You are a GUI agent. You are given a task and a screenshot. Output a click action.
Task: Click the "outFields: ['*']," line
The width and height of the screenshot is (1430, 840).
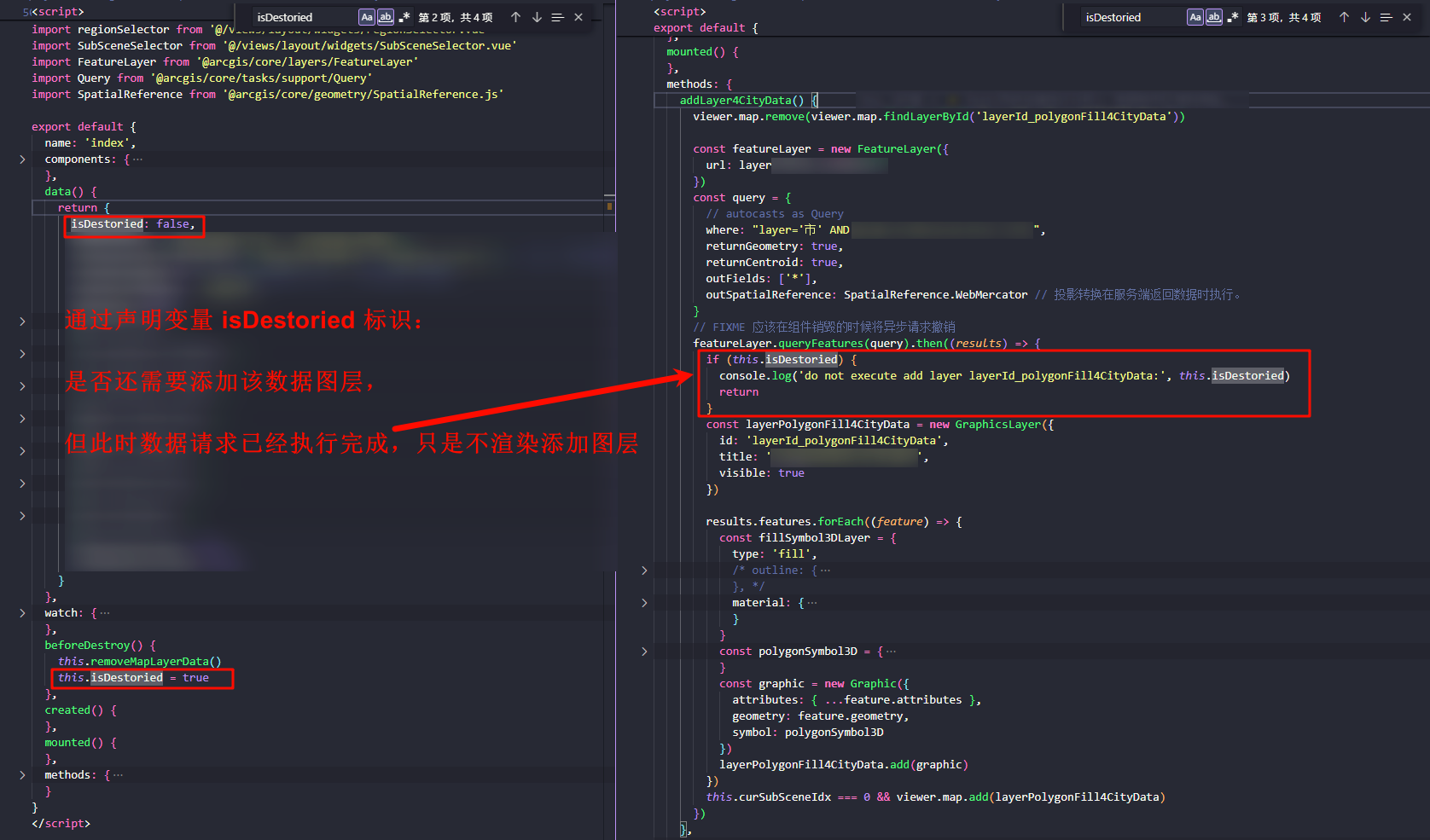tap(762, 279)
